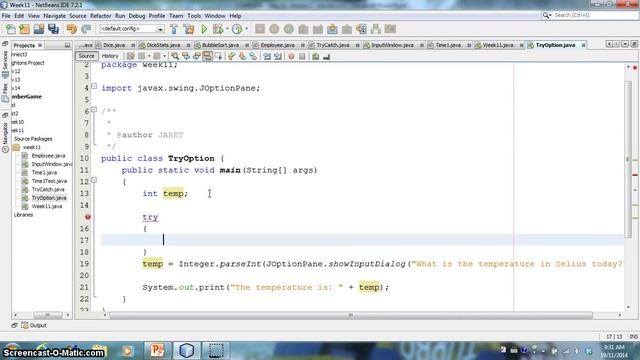Collapse the Javadoc comment fold at line 6
Image resolution: width=640 pixels, height=360 pixels.
pyautogui.click(x=94, y=109)
